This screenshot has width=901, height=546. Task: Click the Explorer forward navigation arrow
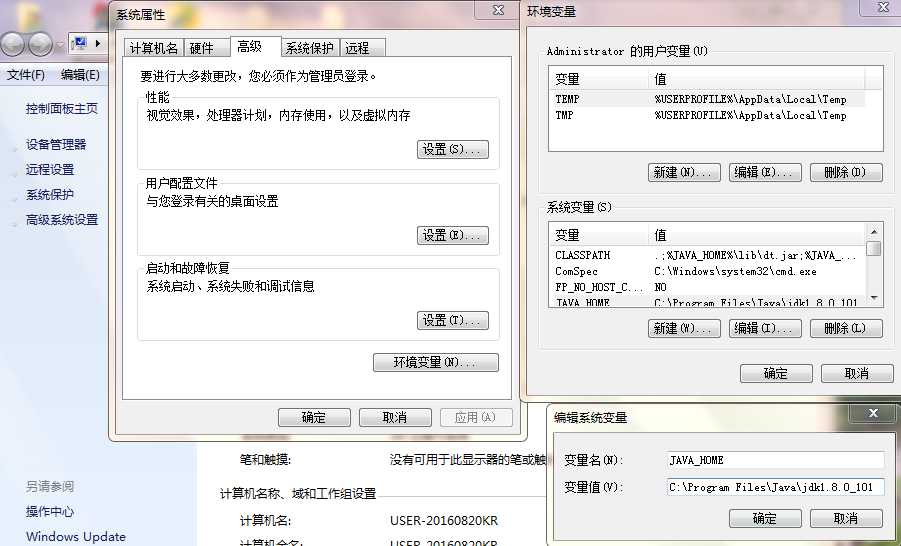pyautogui.click(x=40, y=44)
